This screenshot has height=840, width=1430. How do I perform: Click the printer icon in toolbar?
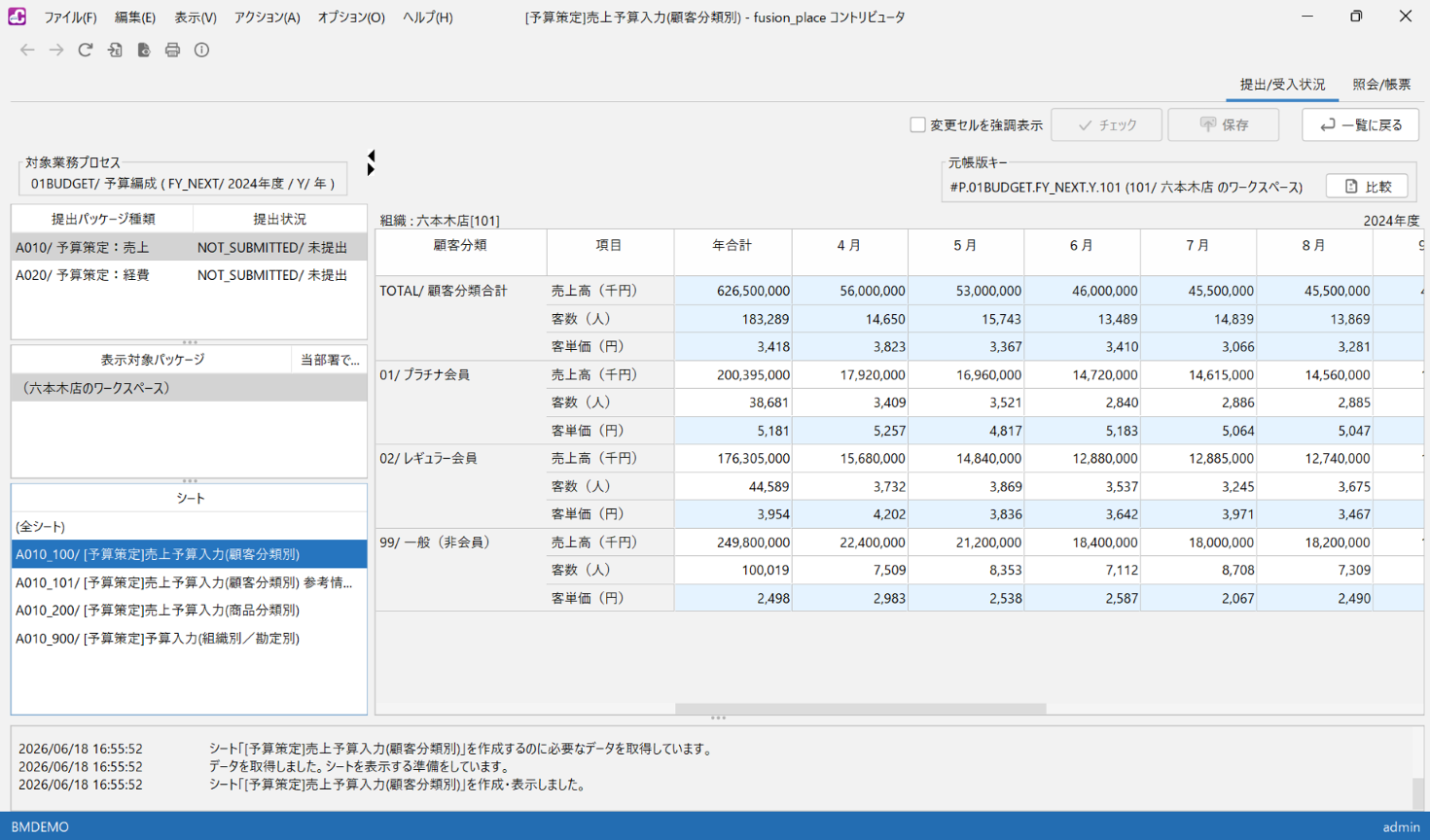(x=172, y=50)
